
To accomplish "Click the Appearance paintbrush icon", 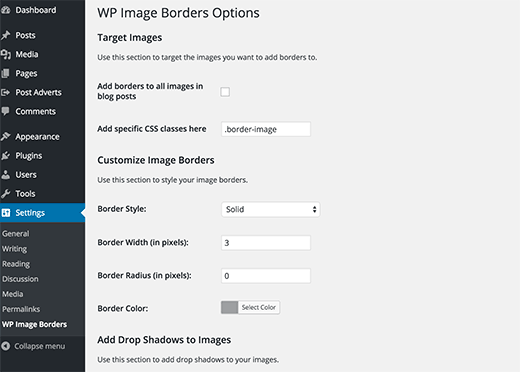I will tap(5, 137).
